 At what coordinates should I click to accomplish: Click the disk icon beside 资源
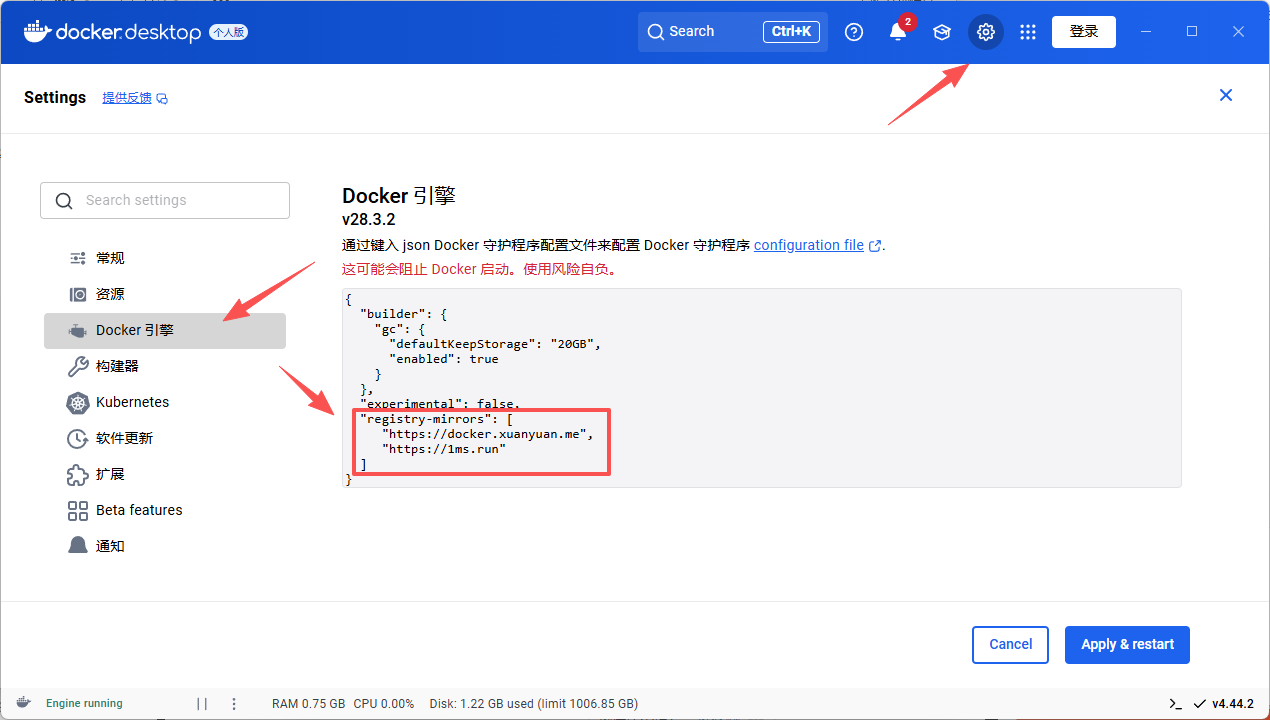point(78,294)
